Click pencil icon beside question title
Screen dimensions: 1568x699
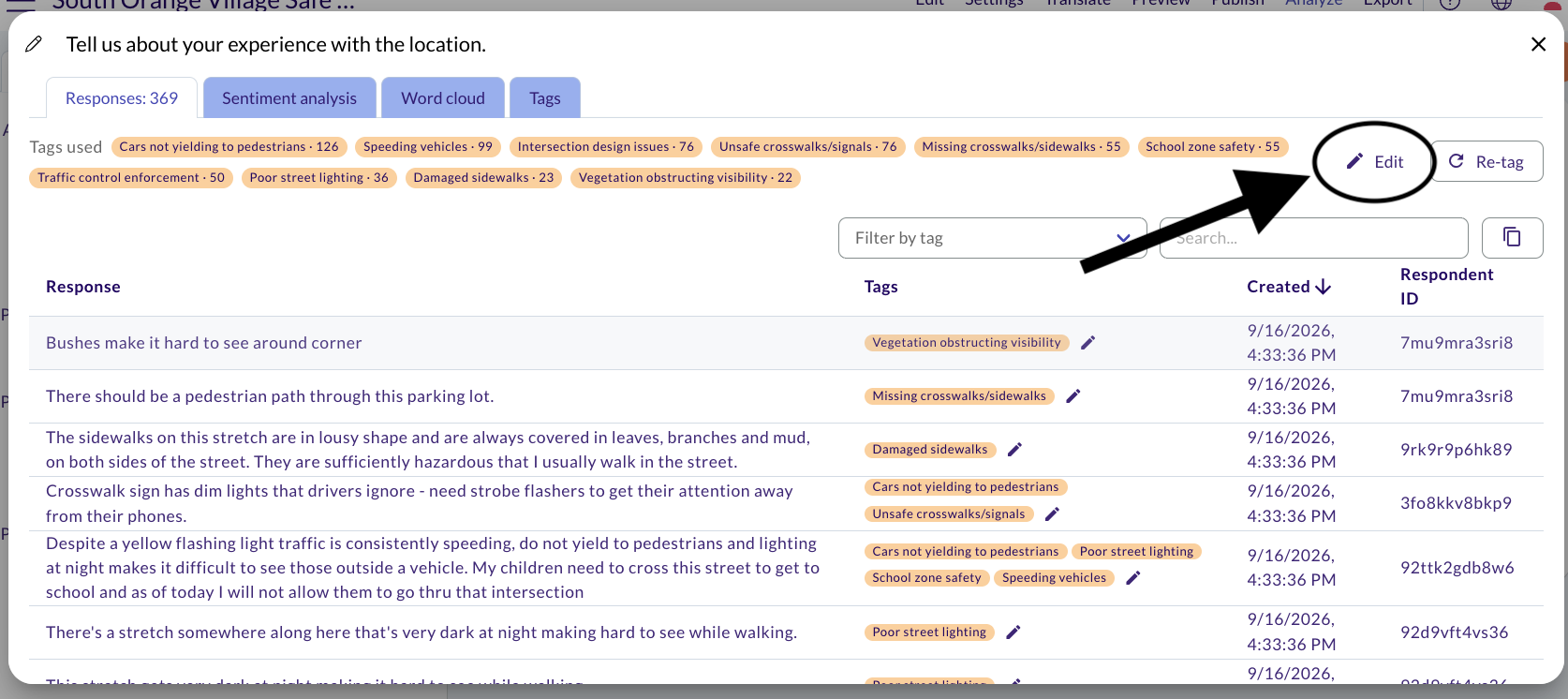click(x=34, y=44)
